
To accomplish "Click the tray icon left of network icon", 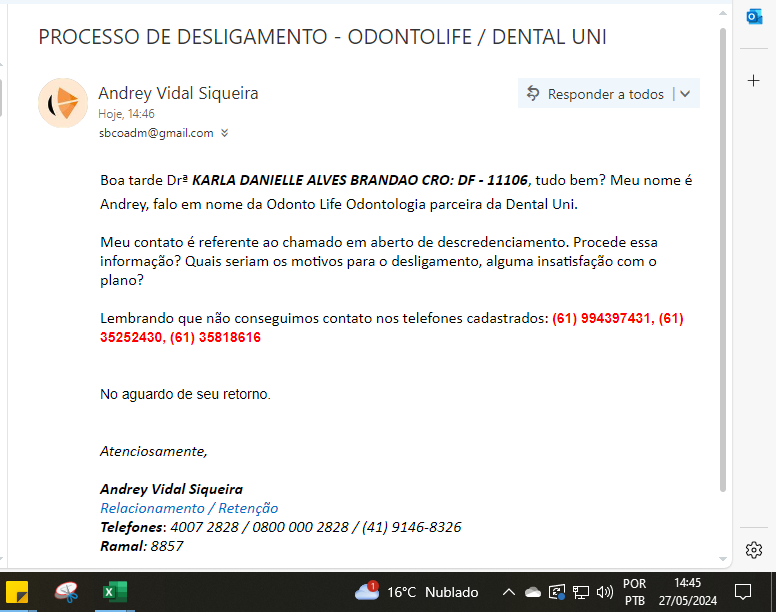I will [x=557, y=592].
